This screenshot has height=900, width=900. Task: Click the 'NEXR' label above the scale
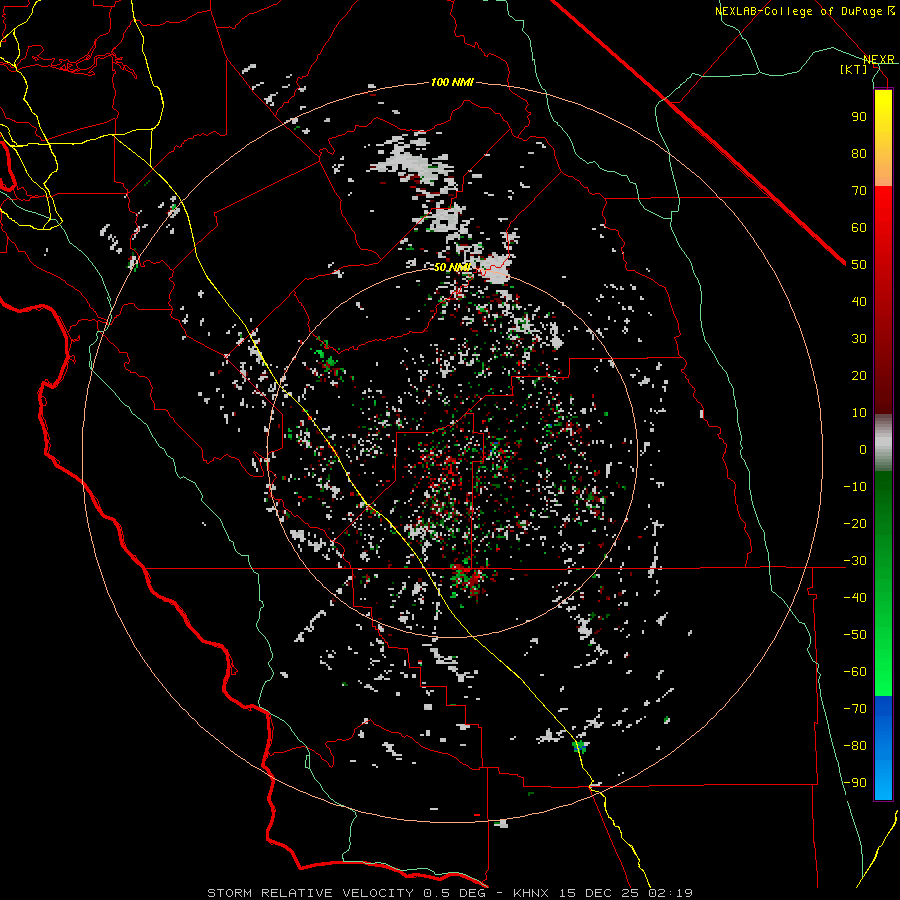pos(879,60)
